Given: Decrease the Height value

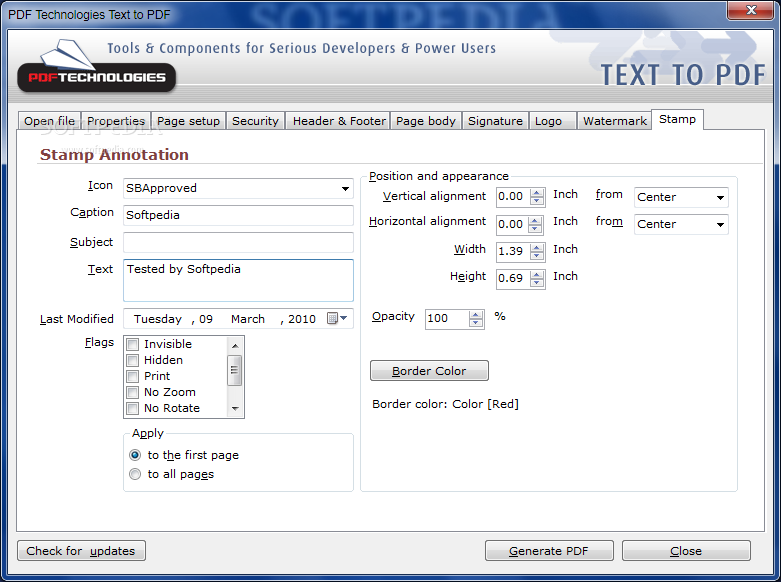Looking at the screenshot, I should click(537, 283).
